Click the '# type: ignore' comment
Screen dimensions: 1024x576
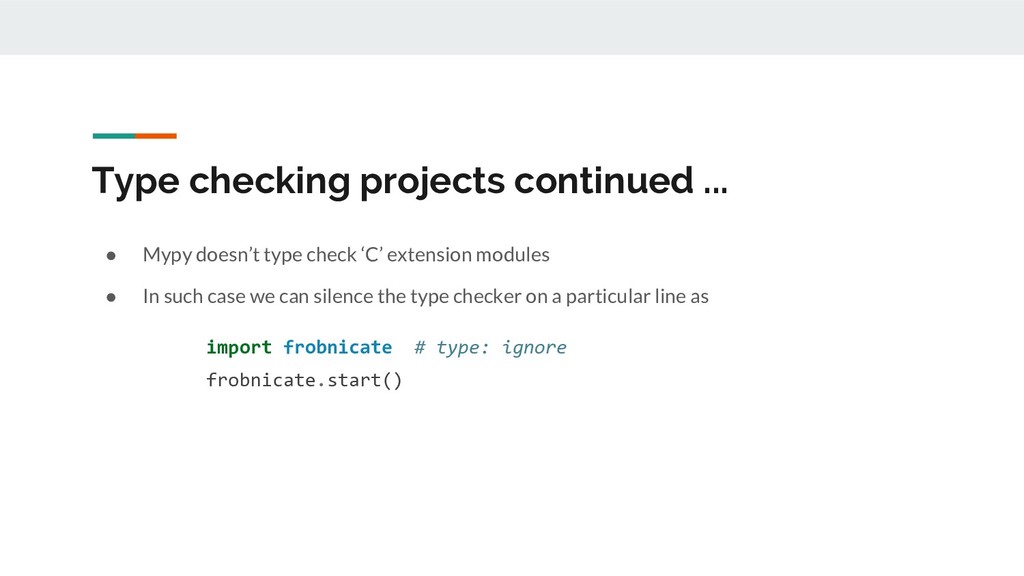[490, 347]
